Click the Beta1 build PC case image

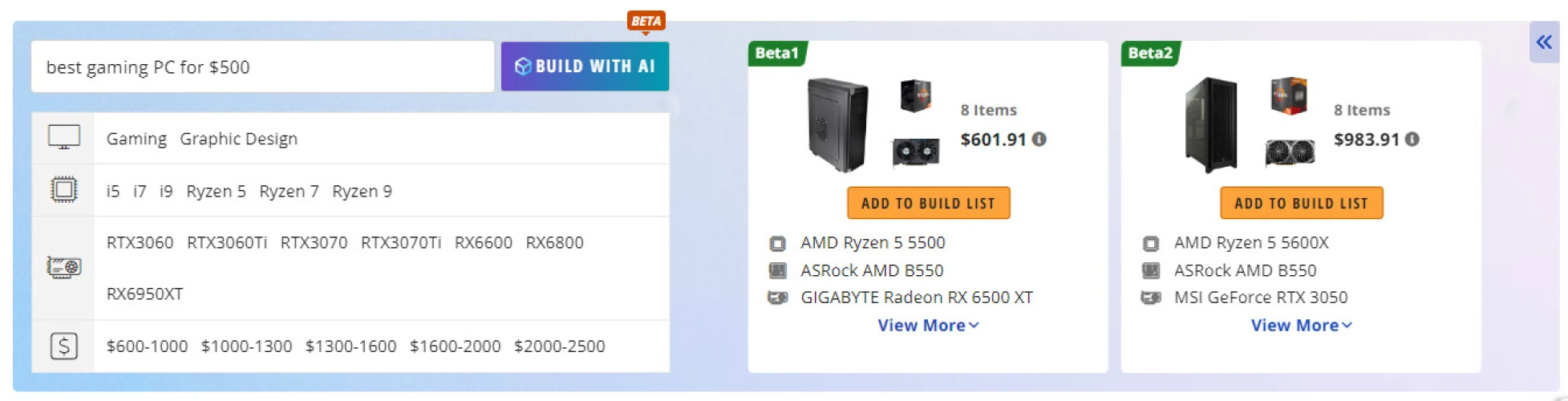(837, 125)
